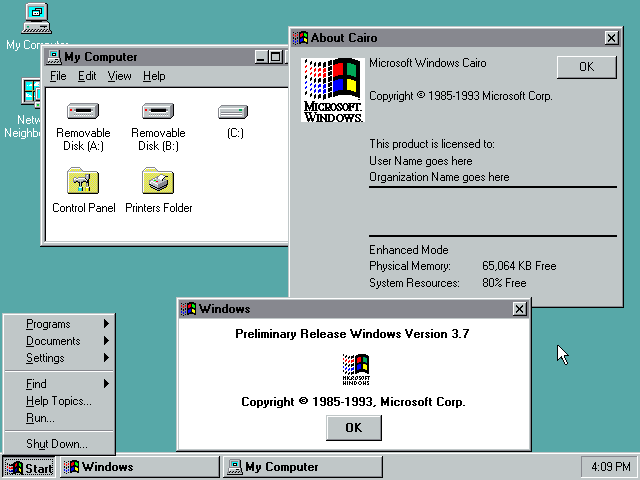This screenshot has height=480, width=640.
Task: Open Removable Disk (A:) drive icon
Action: click(83, 111)
